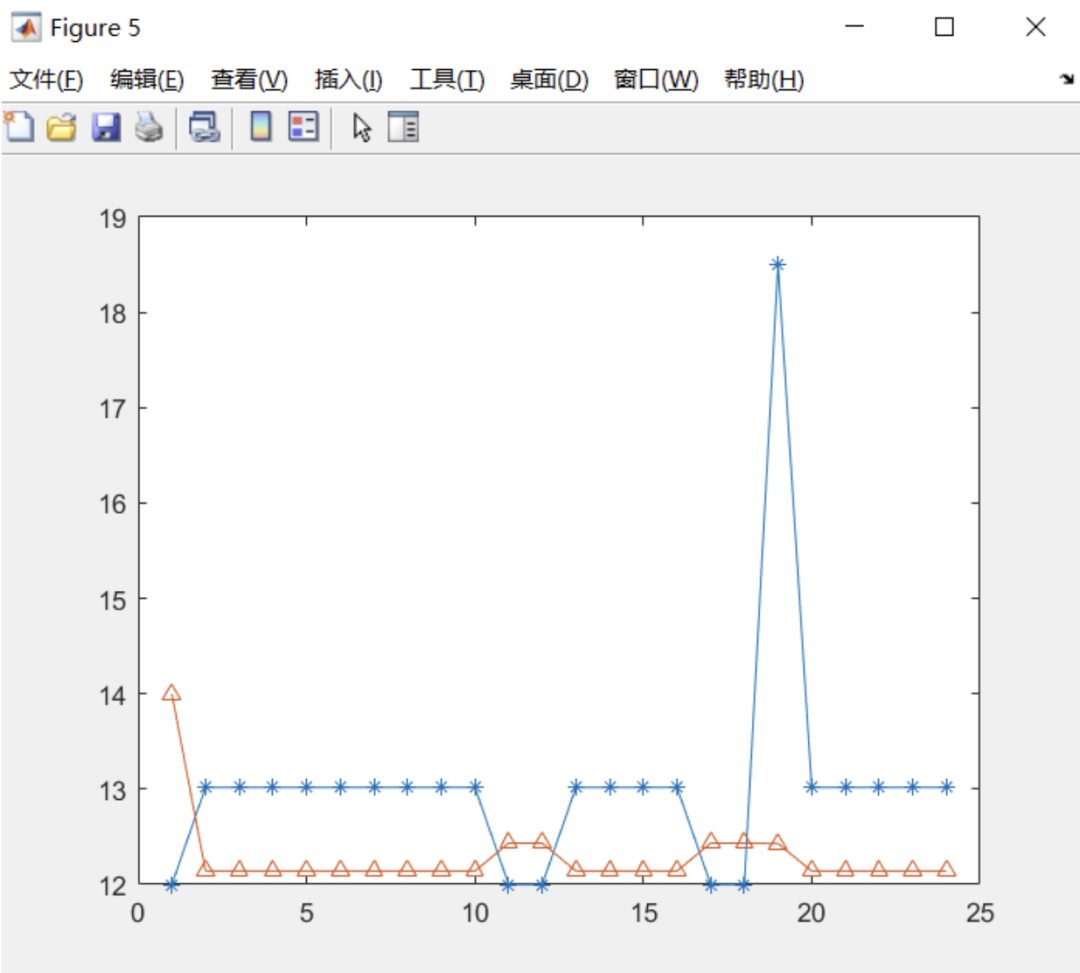Open a file with the folder icon
Viewport: 1080px width, 973px height.
[x=61, y=127]
